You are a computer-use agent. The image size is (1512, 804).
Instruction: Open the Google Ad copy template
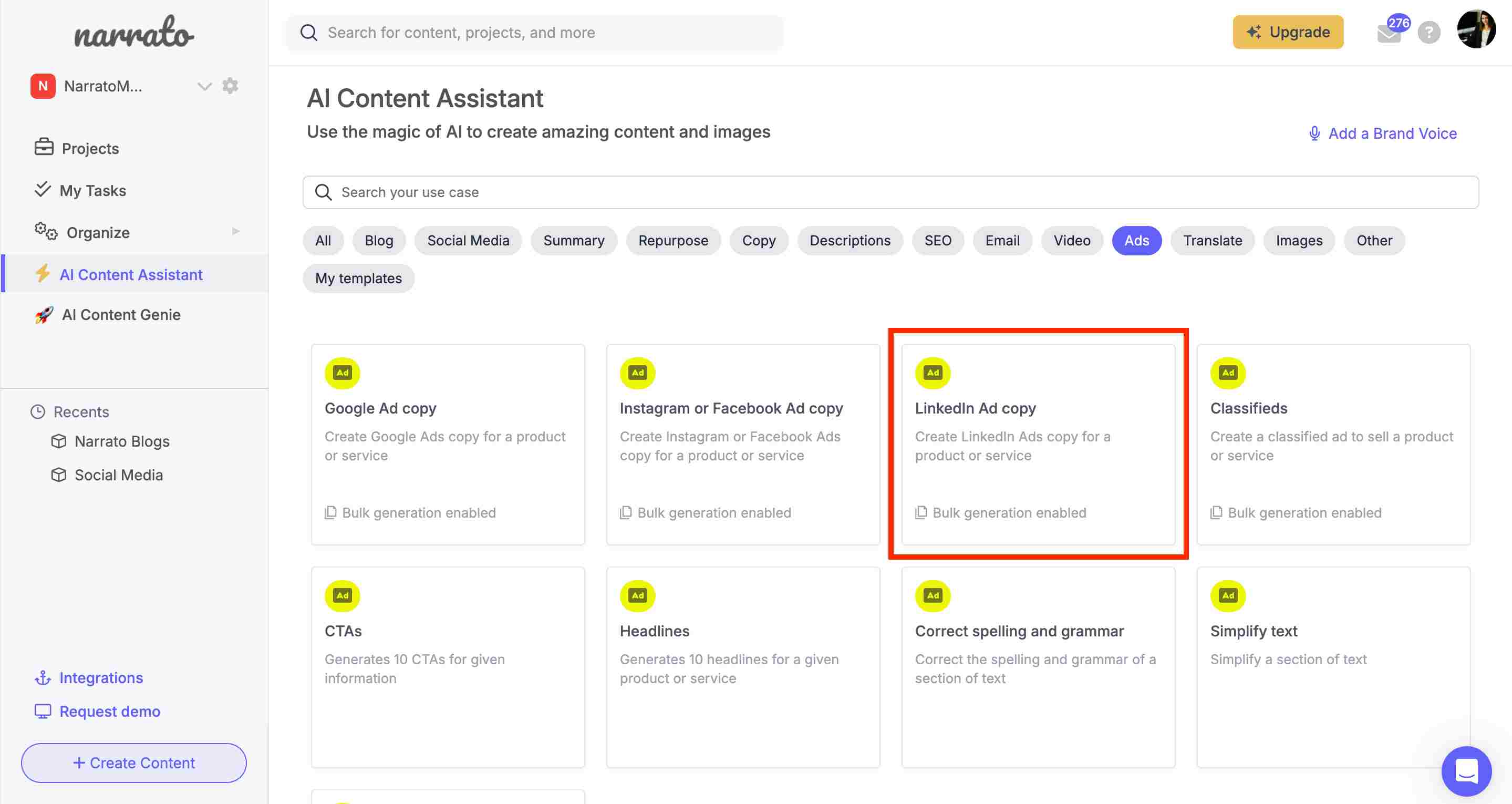(x=448, y=444)
